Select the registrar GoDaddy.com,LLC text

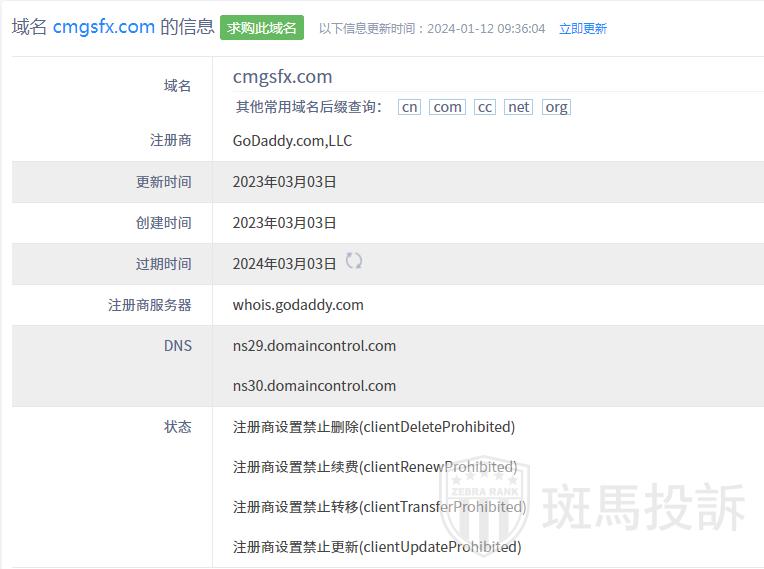point(292,141)
